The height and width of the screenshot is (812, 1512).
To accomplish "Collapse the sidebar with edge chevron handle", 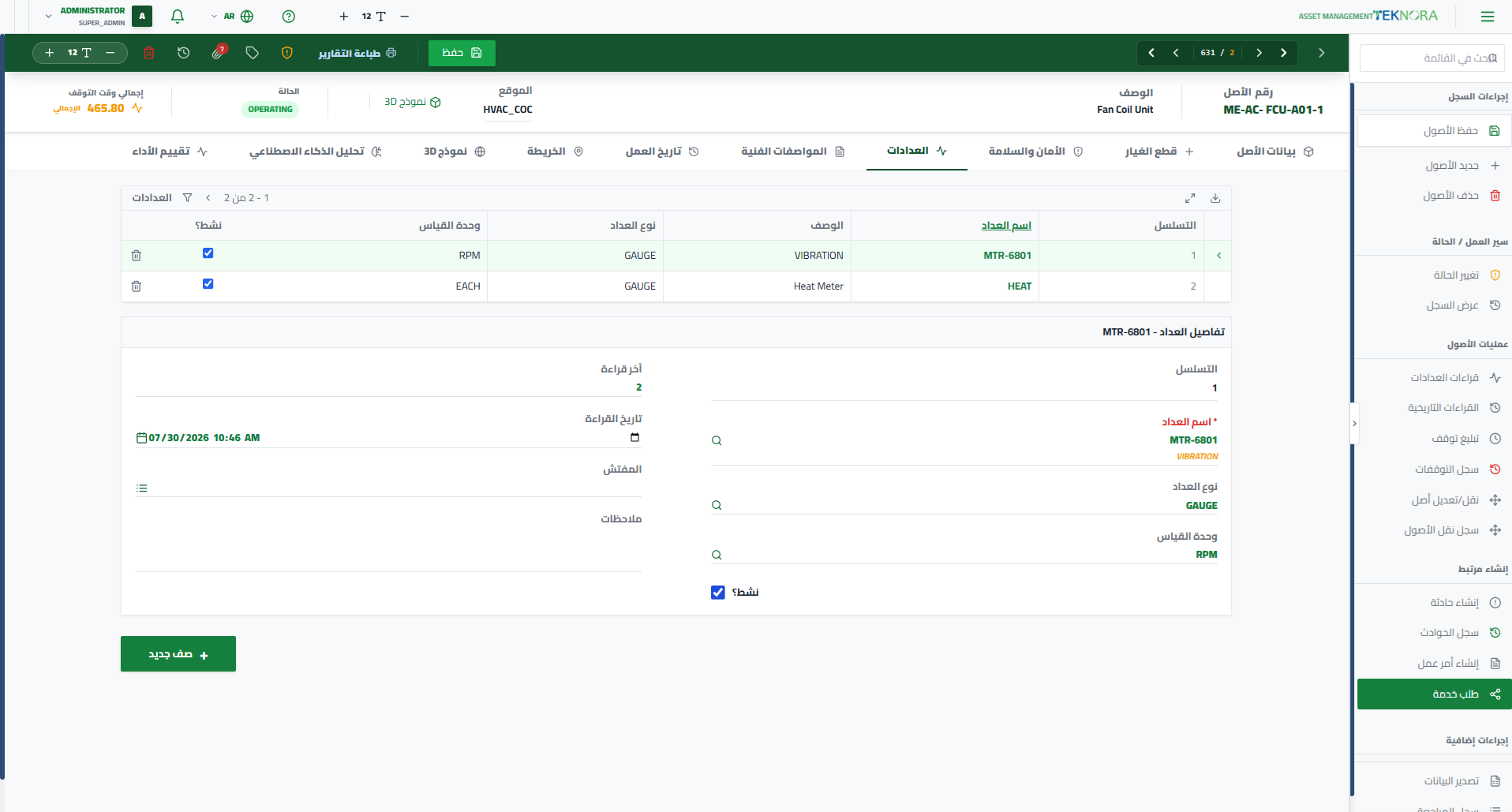I will pyautogui.click(x=1354, y=424).
